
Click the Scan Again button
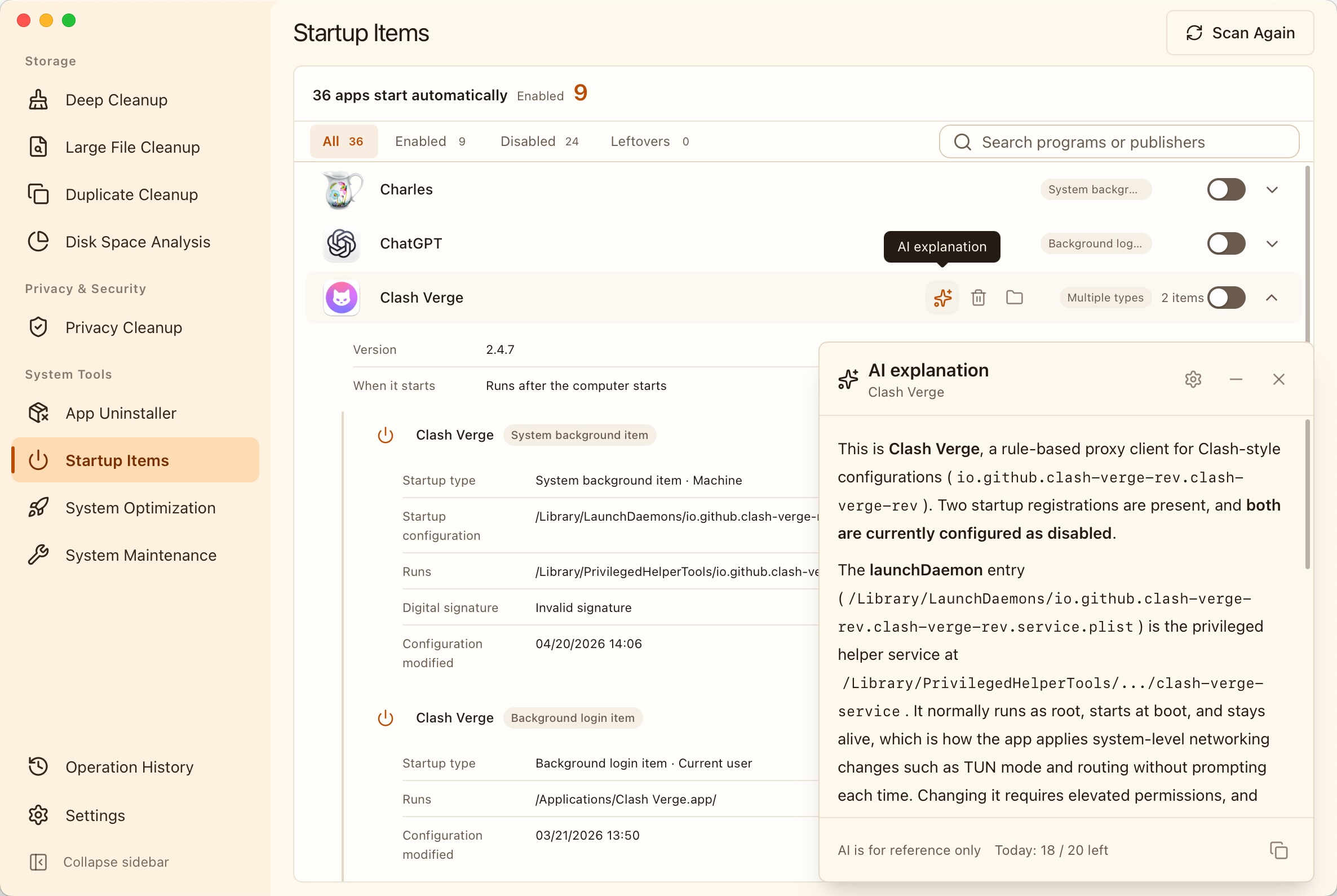tap(1239, 33)
